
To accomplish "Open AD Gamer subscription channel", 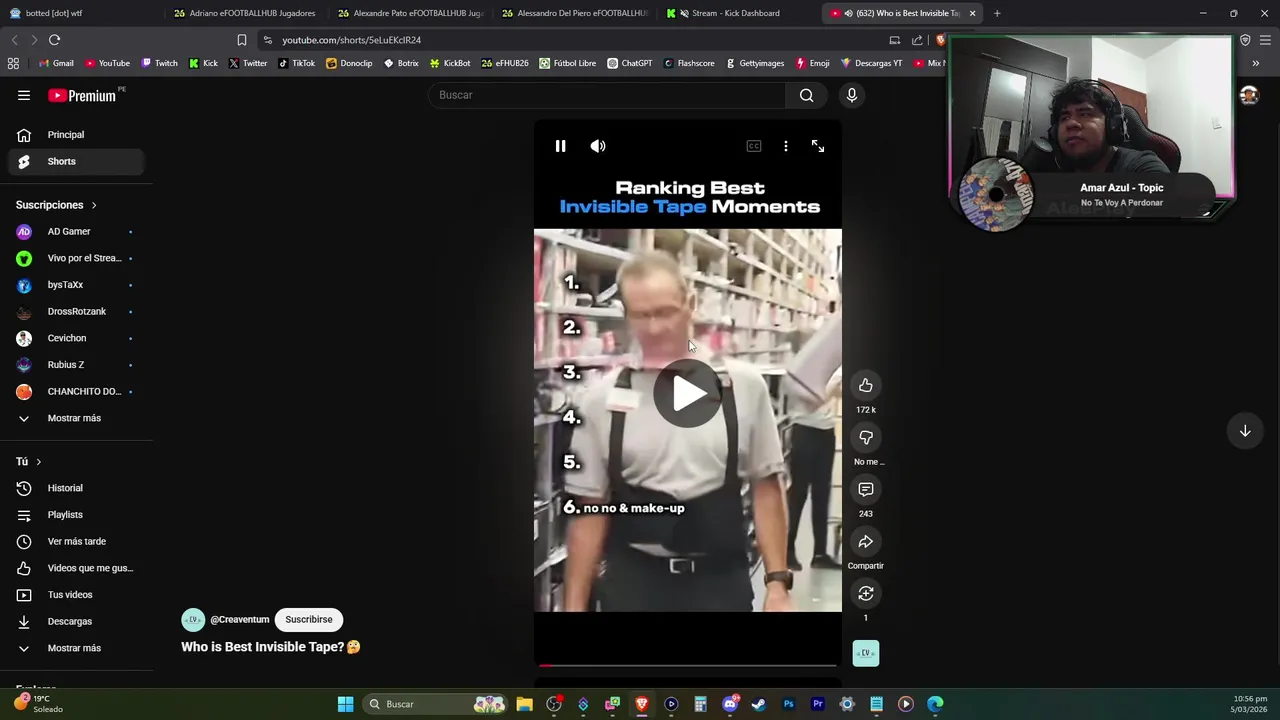I will [x=76, y=232].
